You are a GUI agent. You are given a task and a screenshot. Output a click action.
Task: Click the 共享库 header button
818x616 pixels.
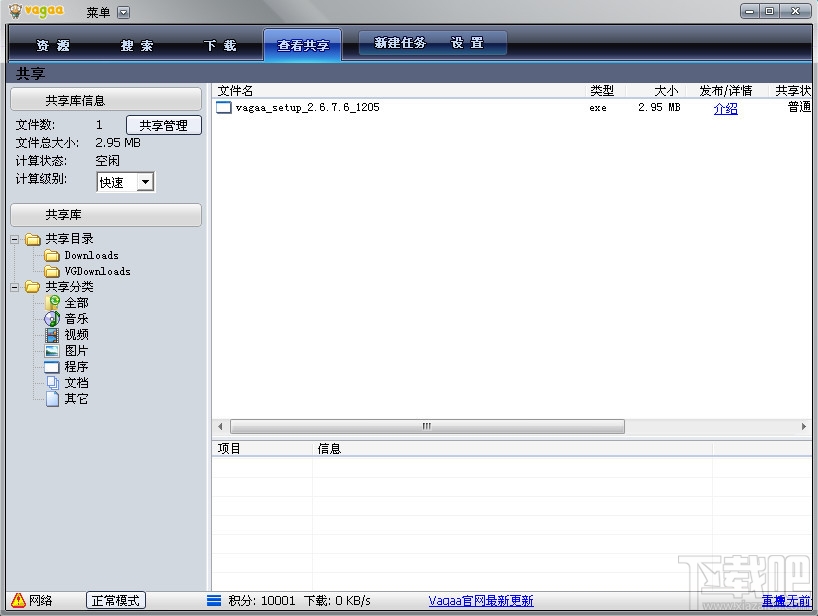(106, 214)
